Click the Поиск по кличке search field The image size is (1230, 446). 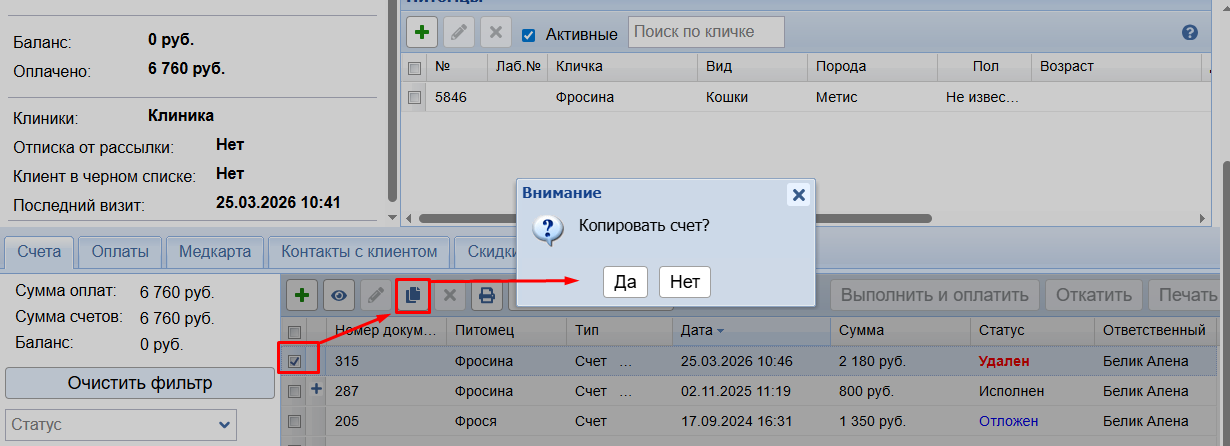click(x=706, y=33)
